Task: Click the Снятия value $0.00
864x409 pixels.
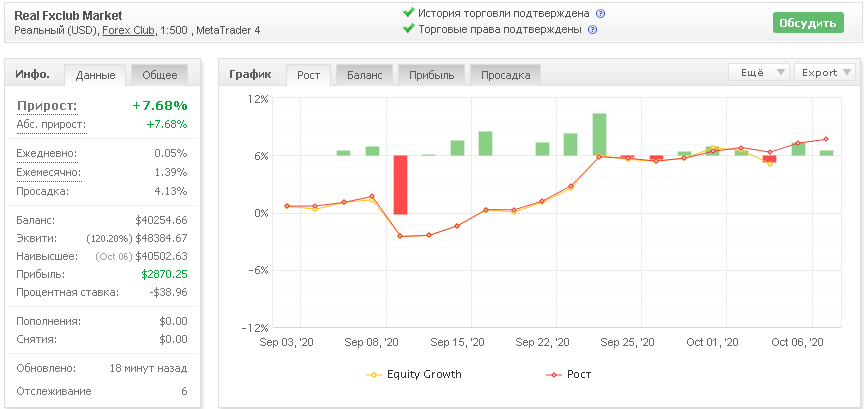Action: tap(173, 340)
